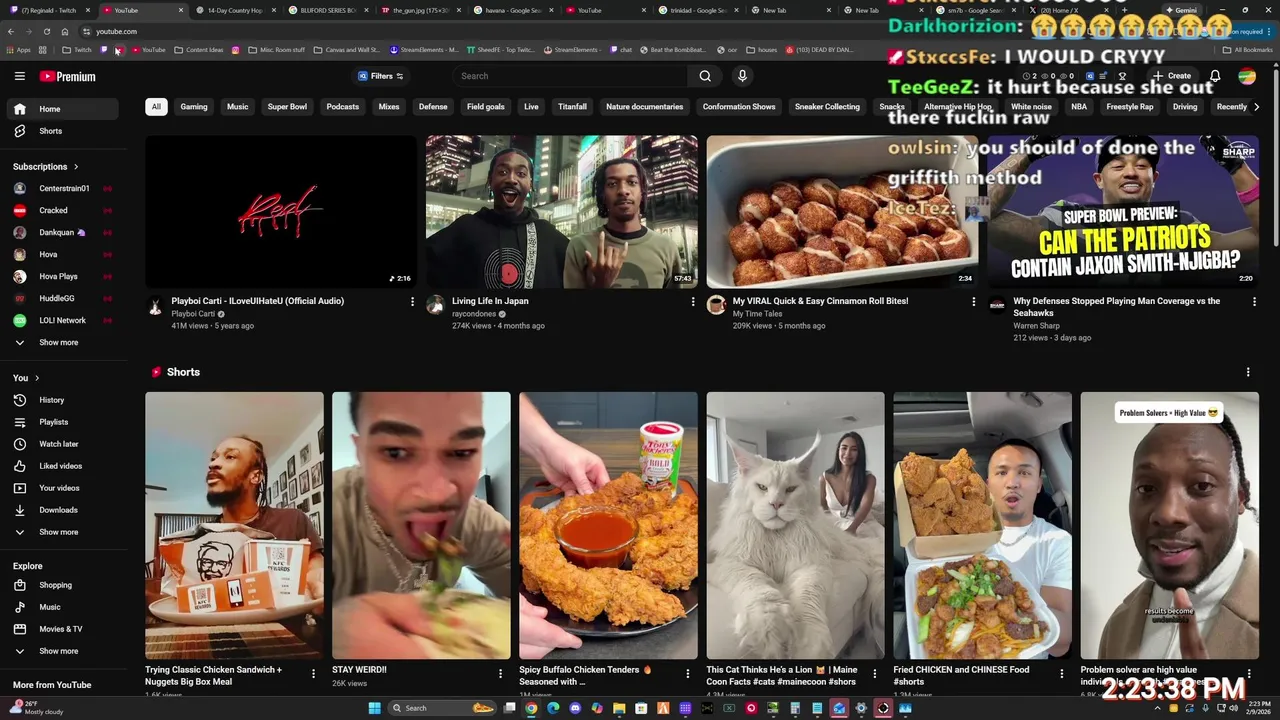The image size is (1280, 720).
Task: Select the Gaming filter chip
Action: (194, 107)
